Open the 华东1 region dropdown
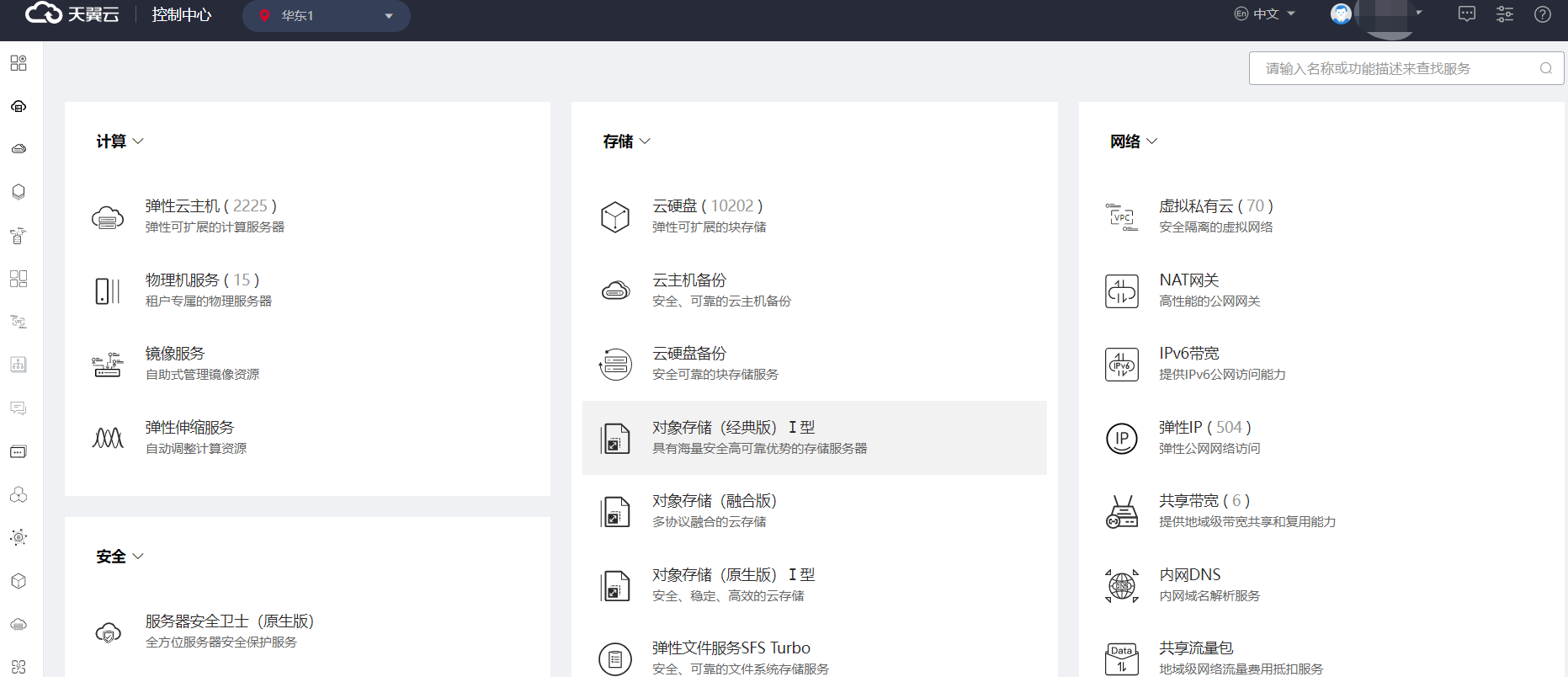 [327, 16]
